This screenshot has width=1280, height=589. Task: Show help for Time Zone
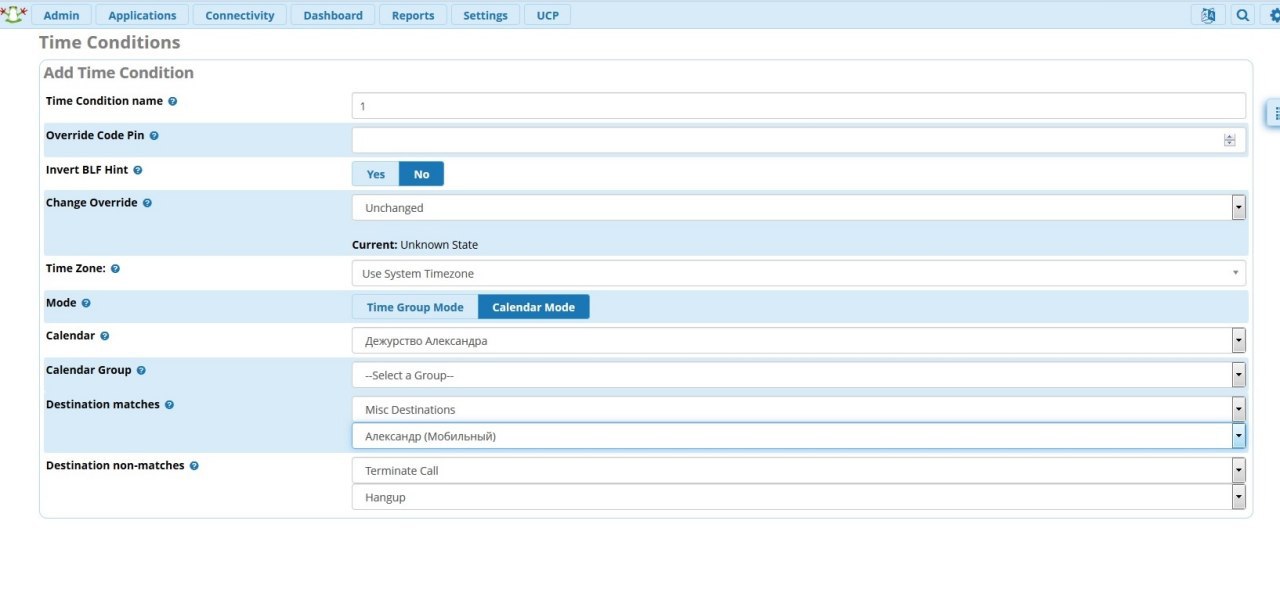coord(115,269)
